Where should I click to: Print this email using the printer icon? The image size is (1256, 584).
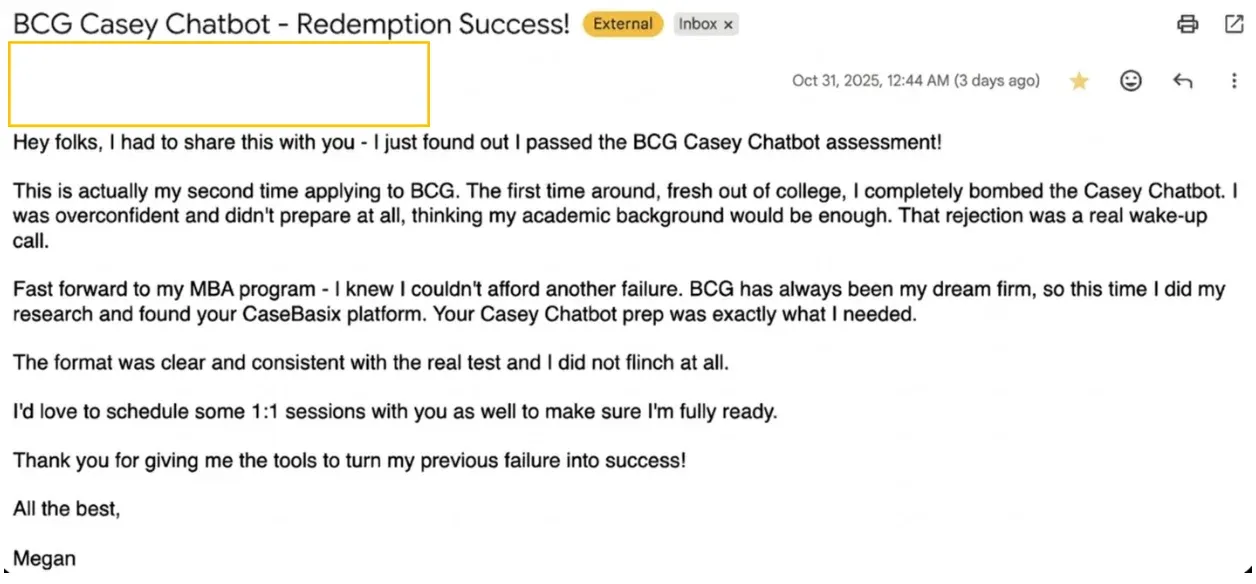click(x=1187, y=25)
